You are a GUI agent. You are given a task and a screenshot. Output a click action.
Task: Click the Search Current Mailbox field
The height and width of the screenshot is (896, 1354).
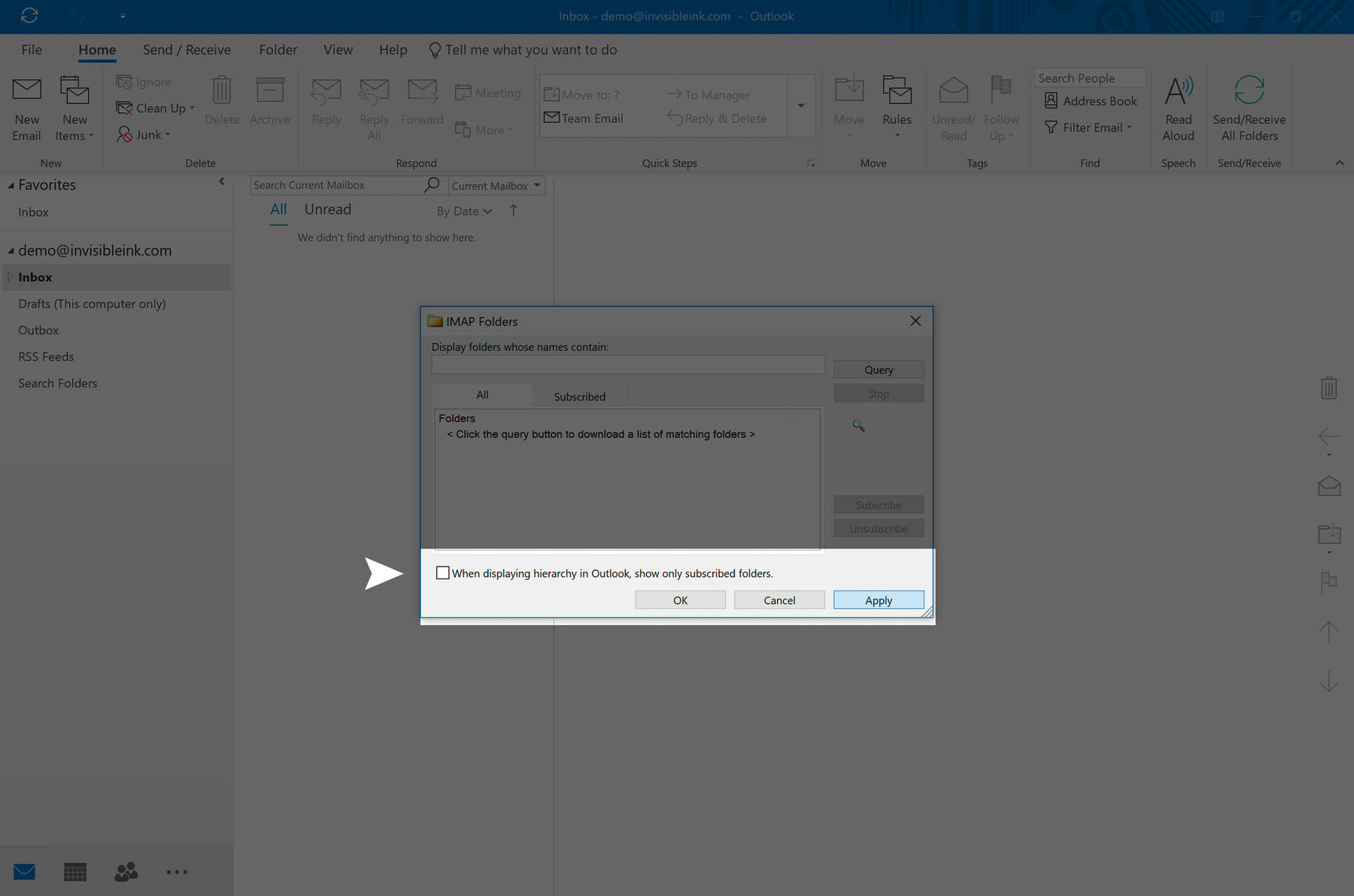337,185
